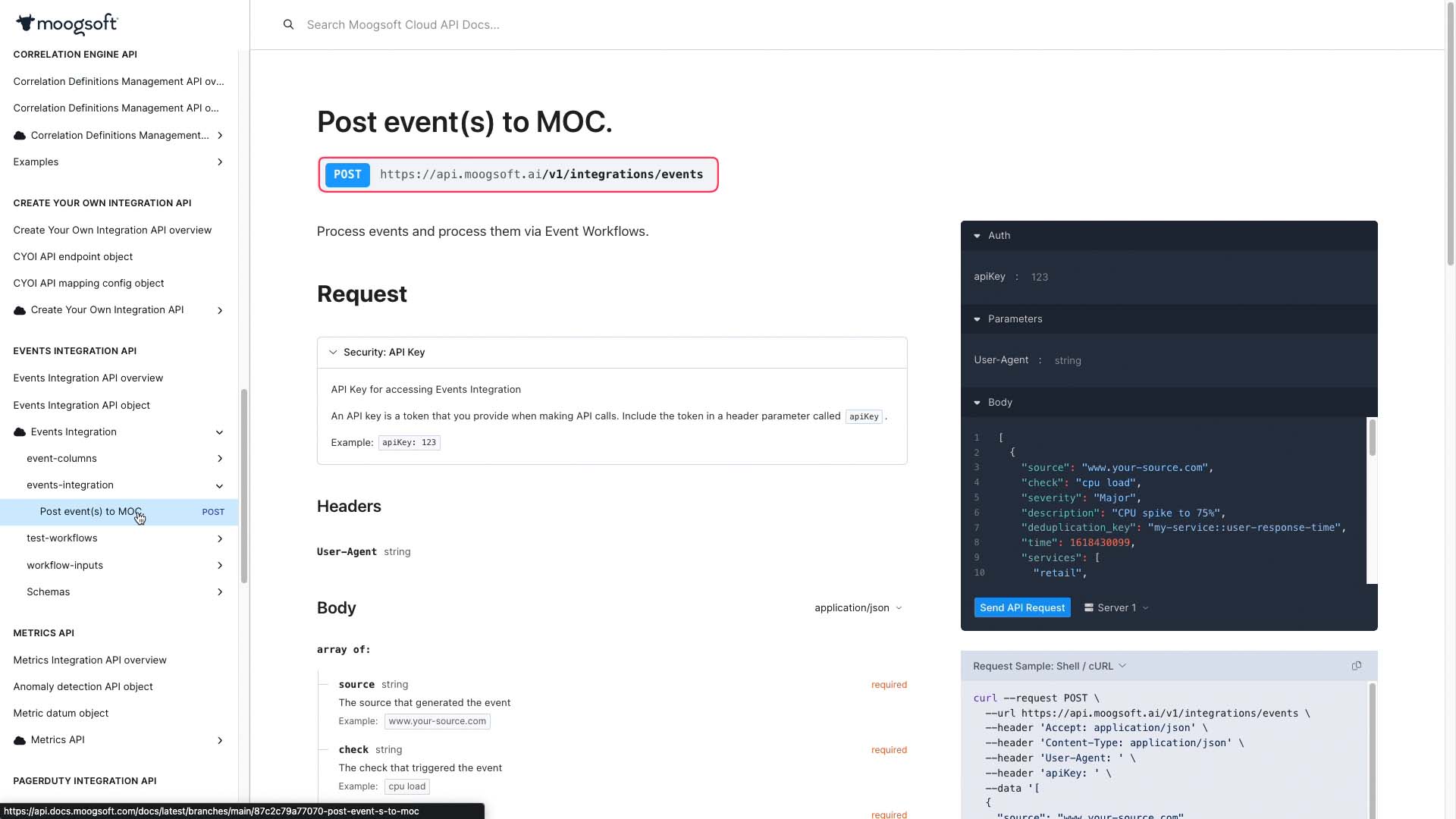Open the Server 1 dropdown
Screen dimensions: 1456x819
pos(1116,608)
